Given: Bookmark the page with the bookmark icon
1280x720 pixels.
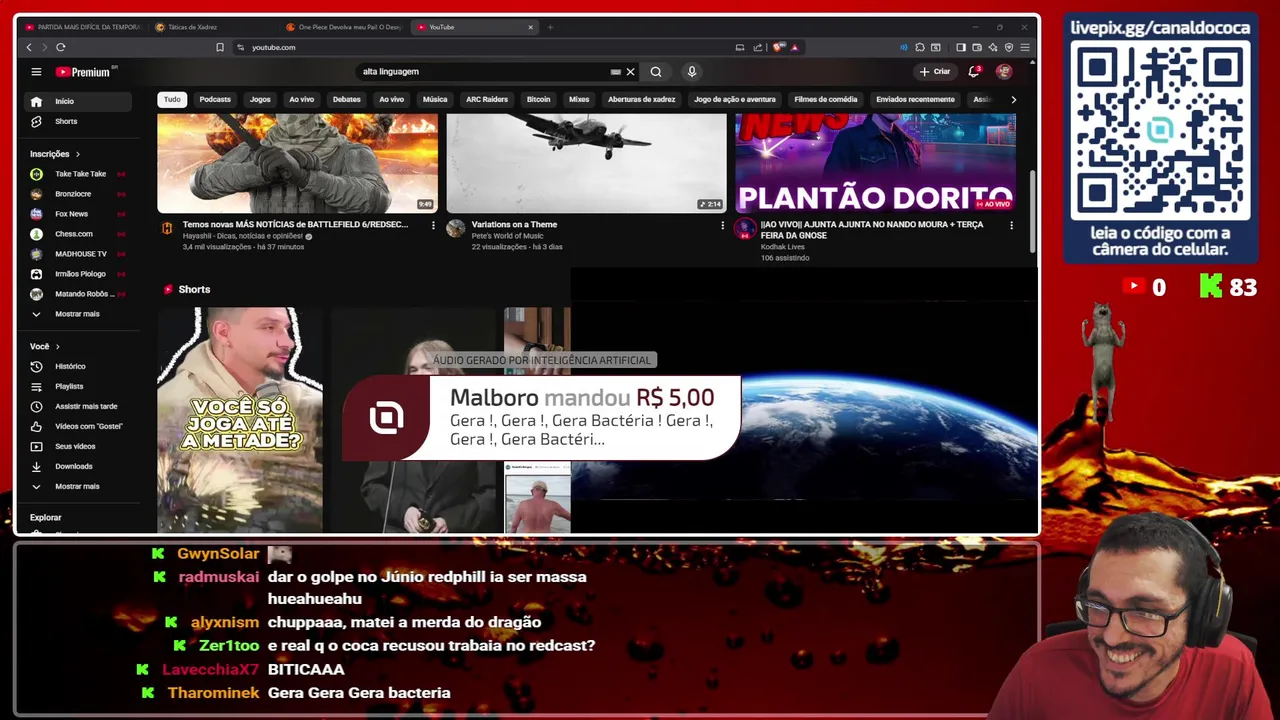Looking at the screenshot, I should (x=220, y=47).
